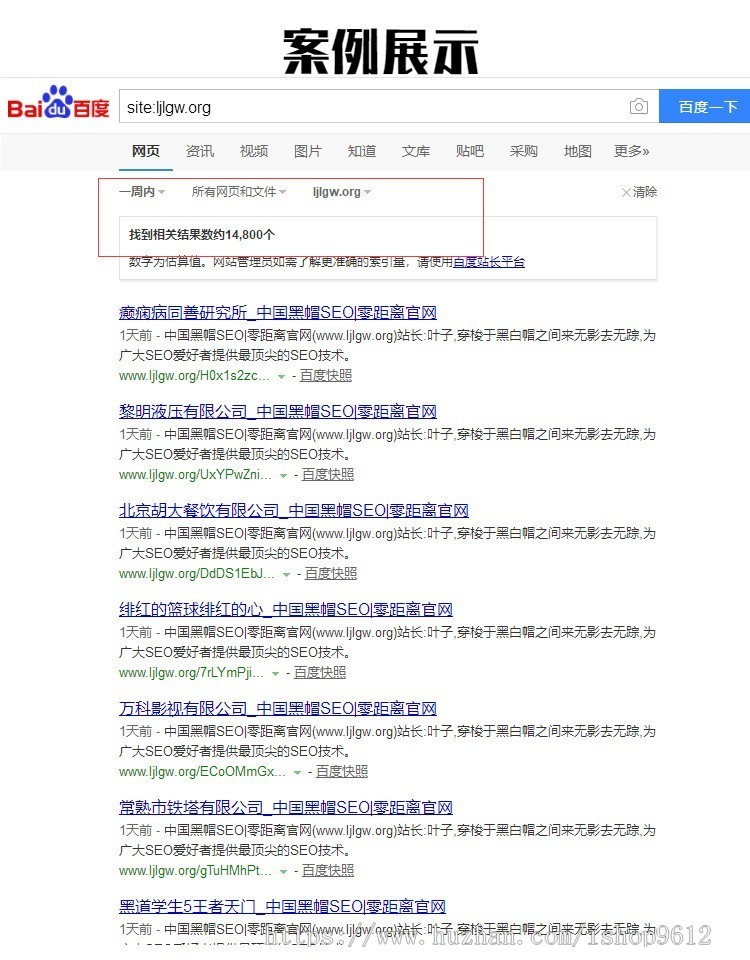Expand arrow next to gTuHMhPt URL

point(283,872)
